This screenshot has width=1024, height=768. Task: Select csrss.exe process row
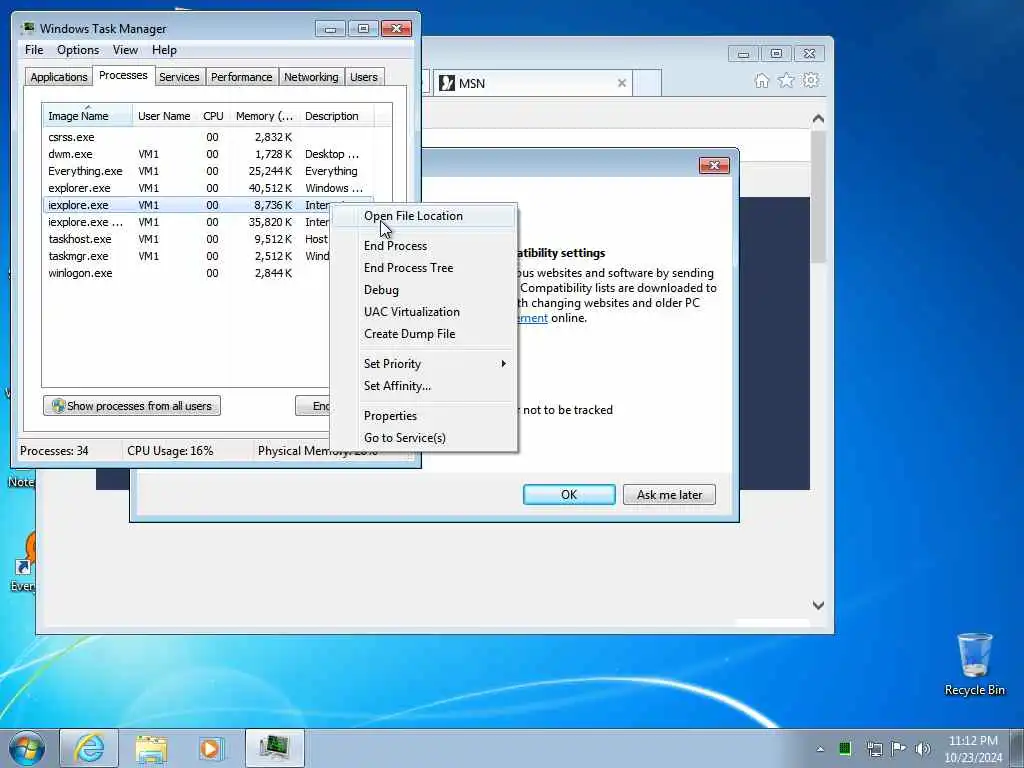click(x=209, y=137)
